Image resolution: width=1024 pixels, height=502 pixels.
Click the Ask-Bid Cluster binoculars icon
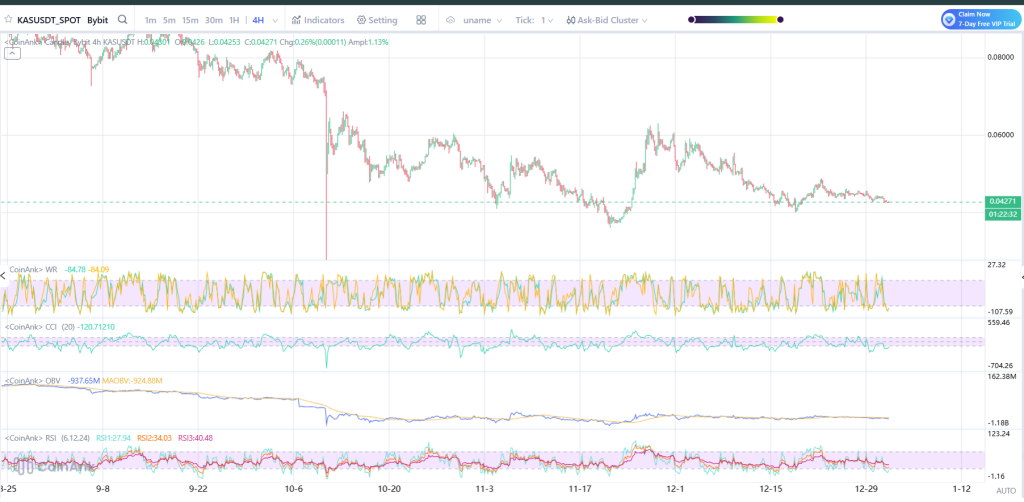tap(570, 20)
